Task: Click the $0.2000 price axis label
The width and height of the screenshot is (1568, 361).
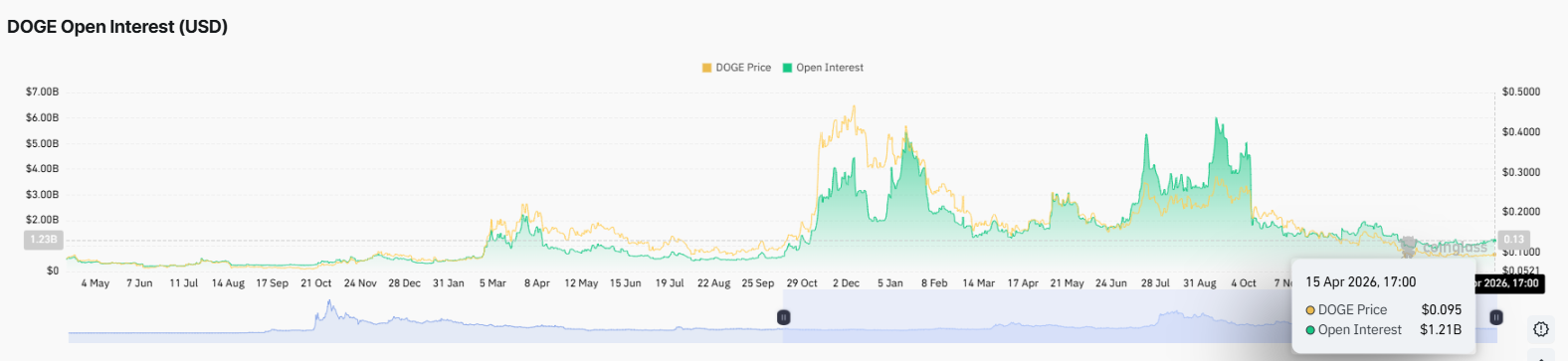Action: click(x=1521, y=212)
